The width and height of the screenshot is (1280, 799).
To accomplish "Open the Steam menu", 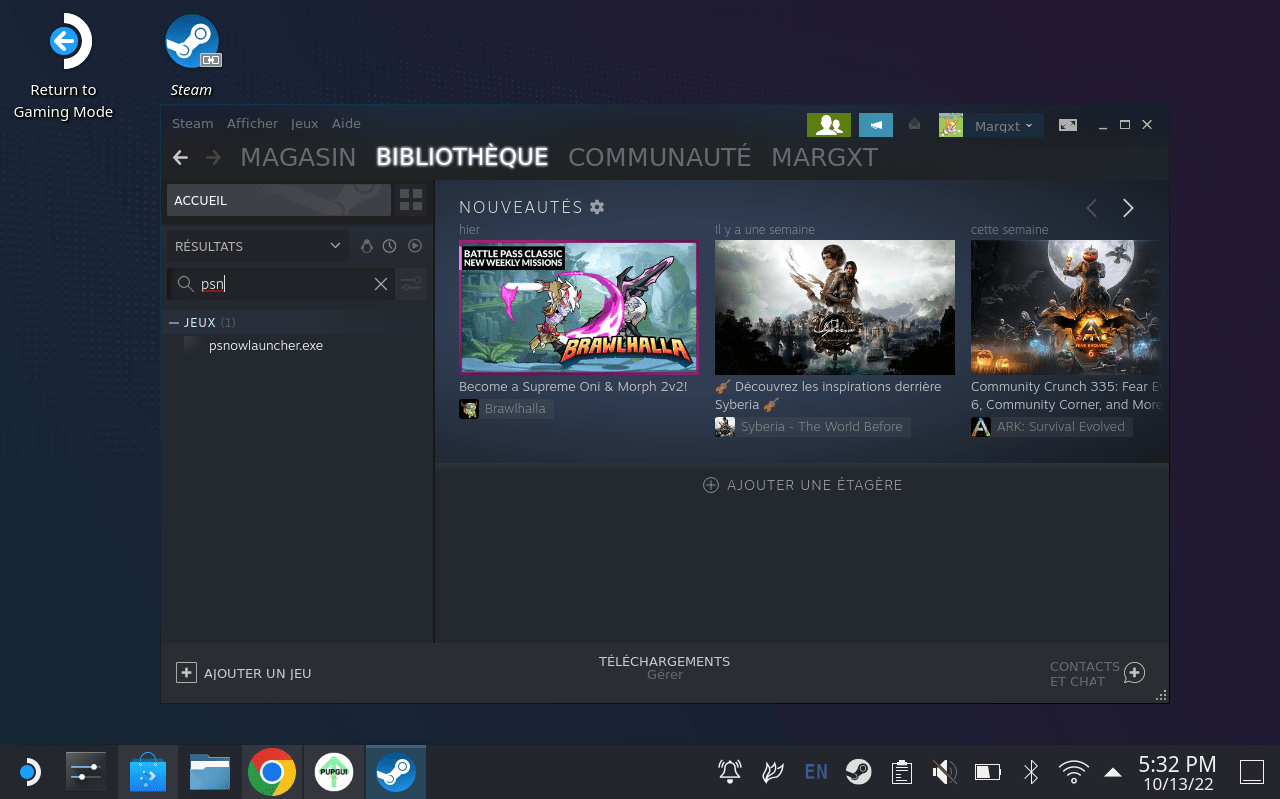I will pyautogui.click(x=192, y=124).
